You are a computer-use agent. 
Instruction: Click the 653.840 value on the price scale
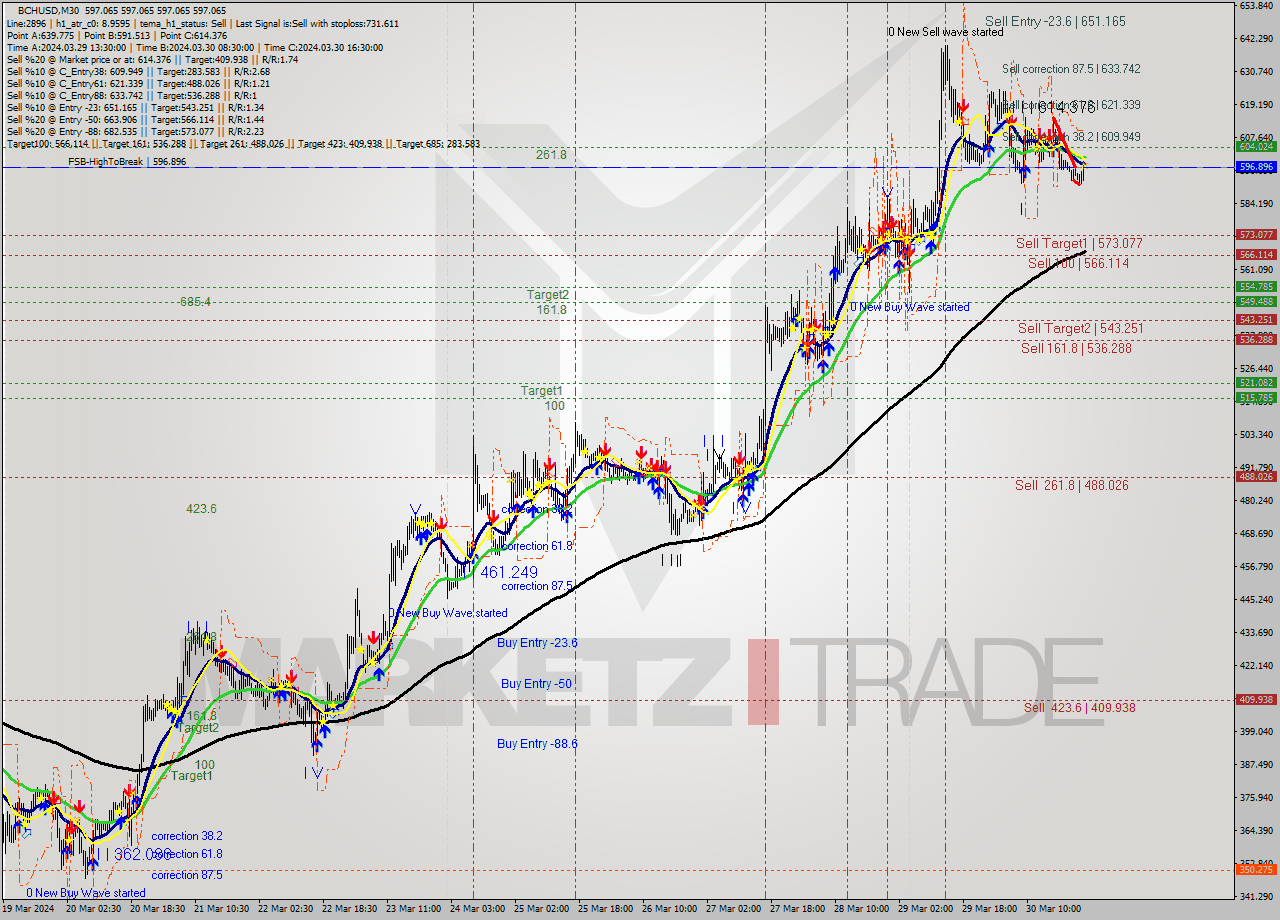pos(1256,6)
